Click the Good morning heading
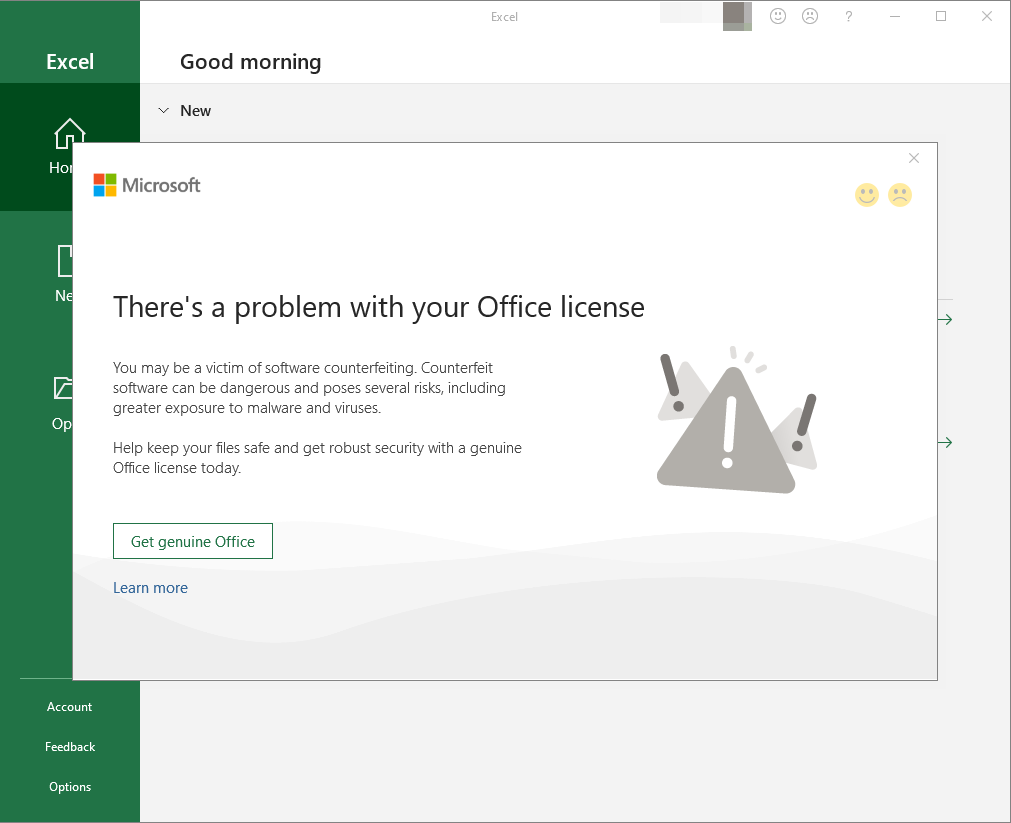This screenshot has width=1011, height=823. pyautogui.click(x=250, y=62)
